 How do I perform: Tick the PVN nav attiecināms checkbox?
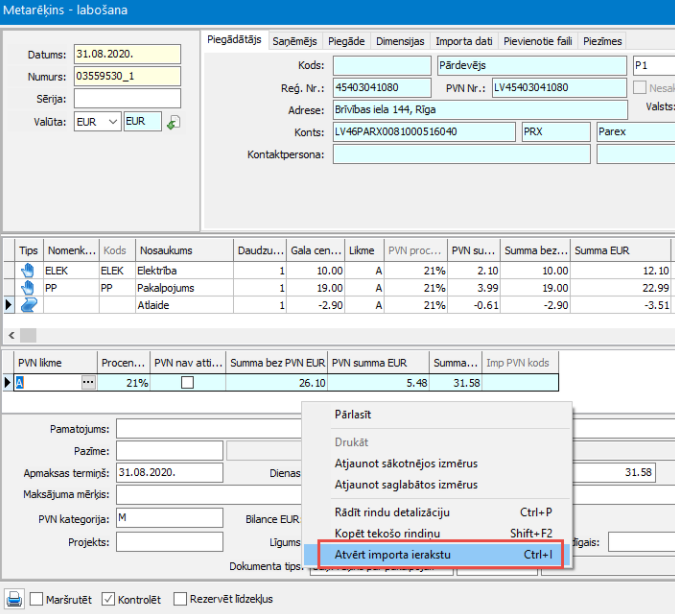coord(187,382)
